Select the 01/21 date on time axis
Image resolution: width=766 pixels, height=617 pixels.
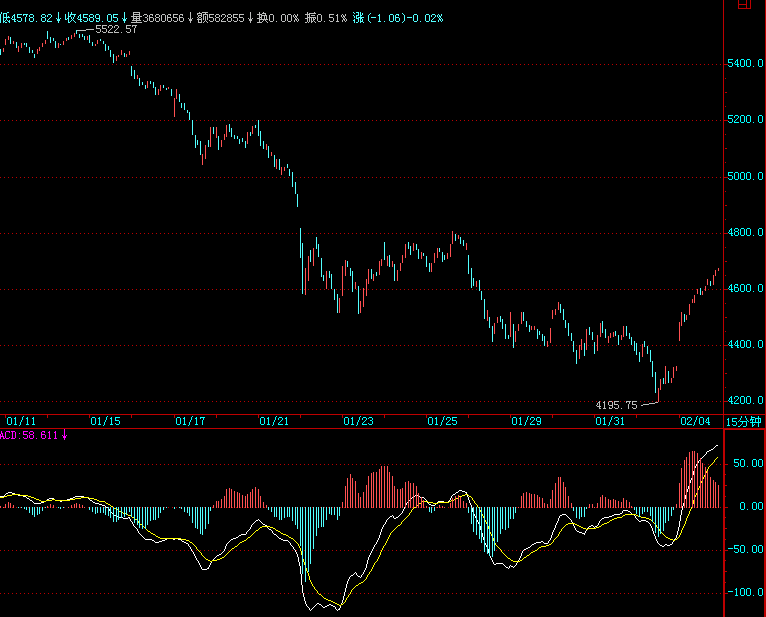[274, 421]
